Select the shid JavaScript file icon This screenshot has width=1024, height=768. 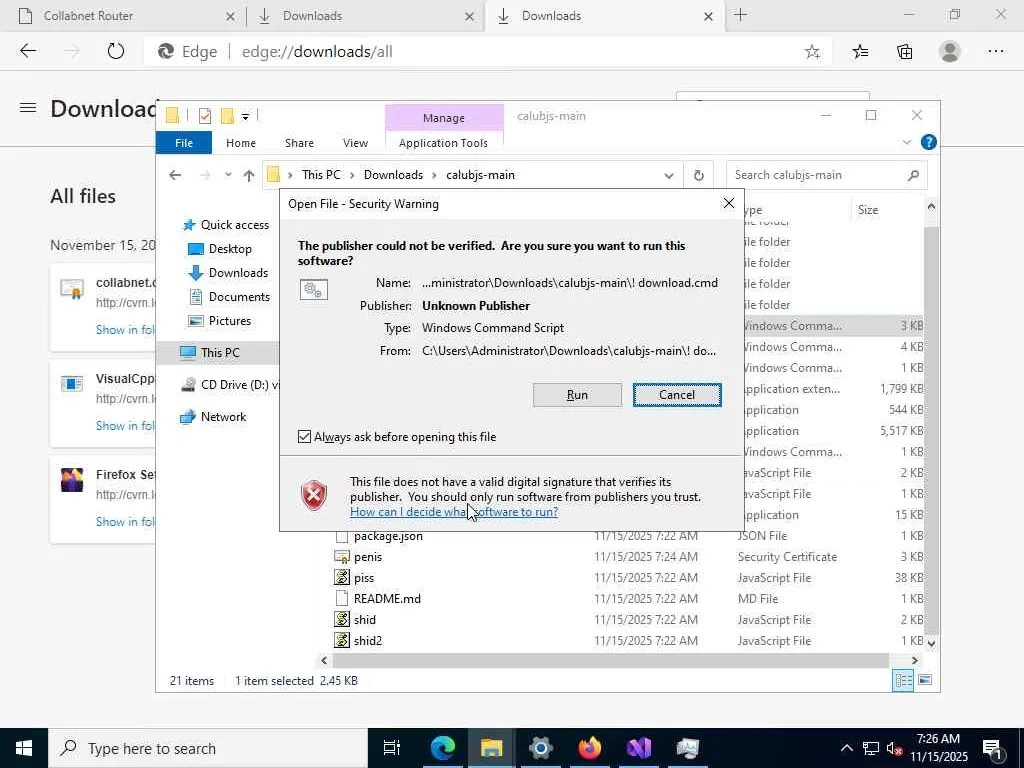(342, 620)
